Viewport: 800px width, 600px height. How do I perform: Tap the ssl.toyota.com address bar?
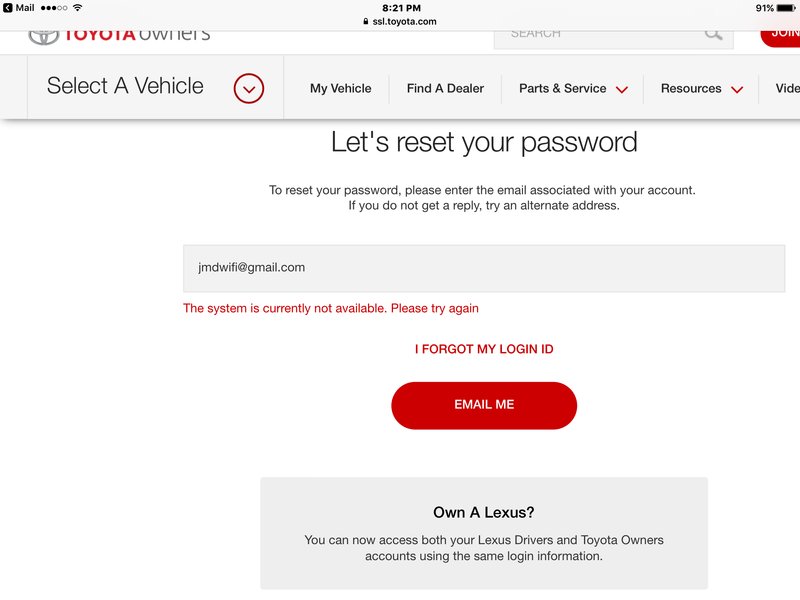(400, 21)
